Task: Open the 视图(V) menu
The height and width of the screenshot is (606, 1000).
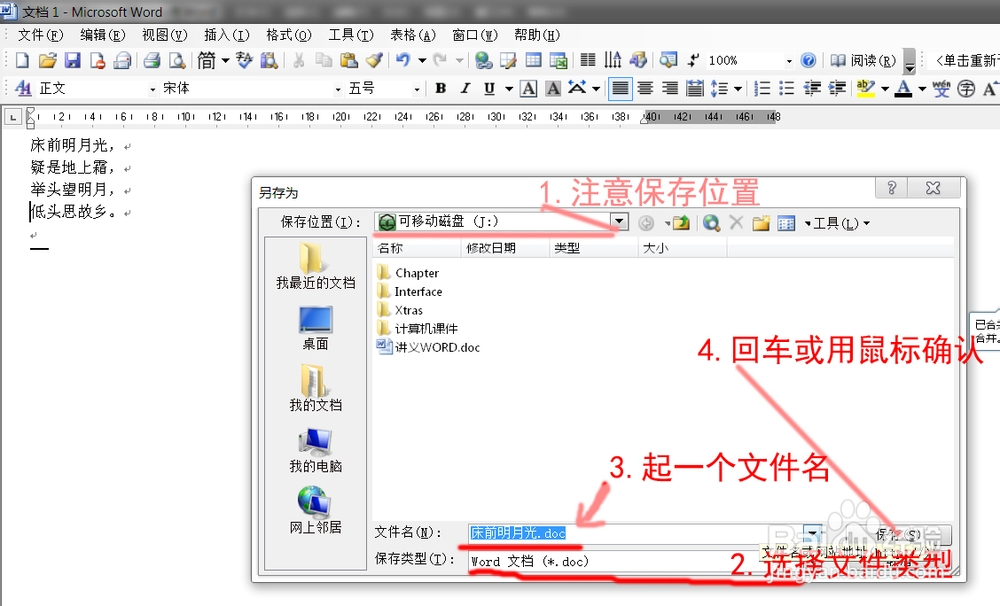Action: [x=164, y=35]
